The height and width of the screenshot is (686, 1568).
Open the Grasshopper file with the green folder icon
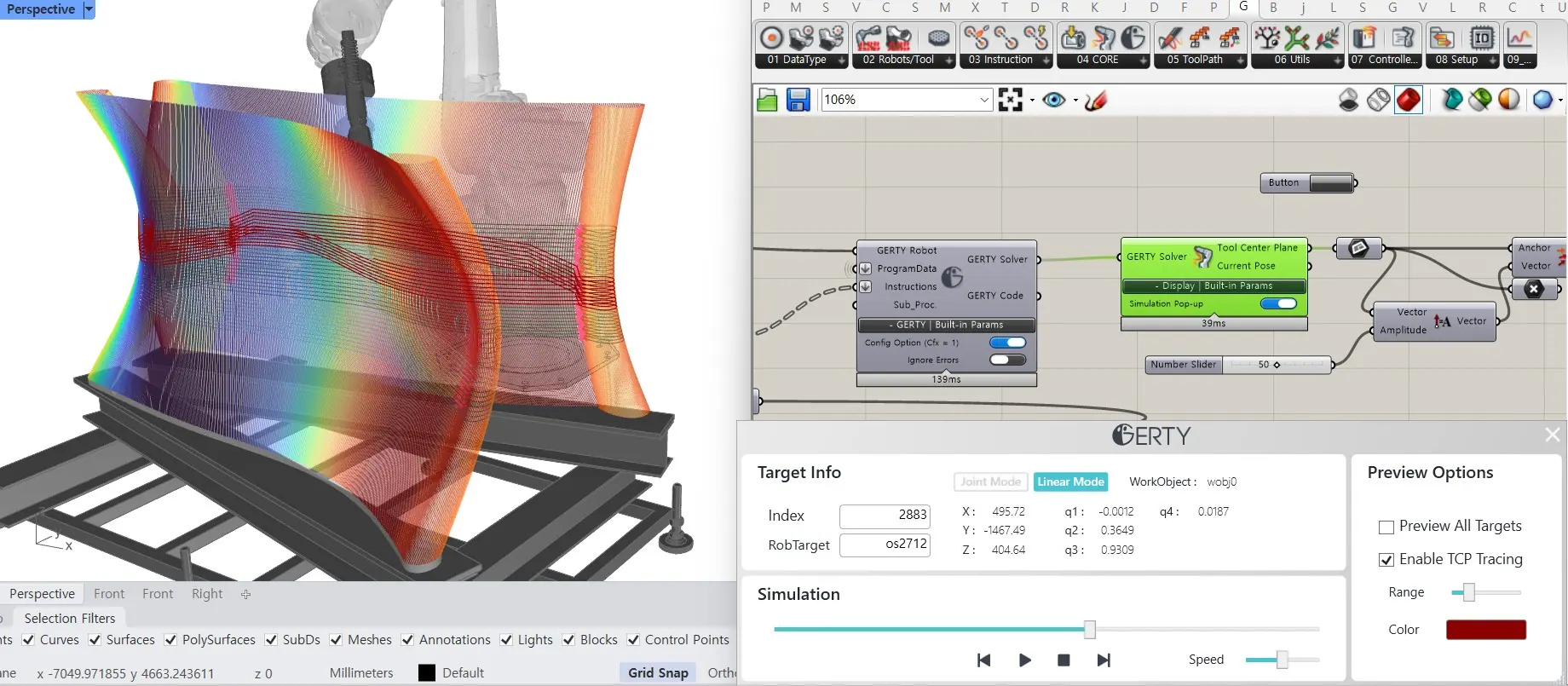(x=767, y=101)
